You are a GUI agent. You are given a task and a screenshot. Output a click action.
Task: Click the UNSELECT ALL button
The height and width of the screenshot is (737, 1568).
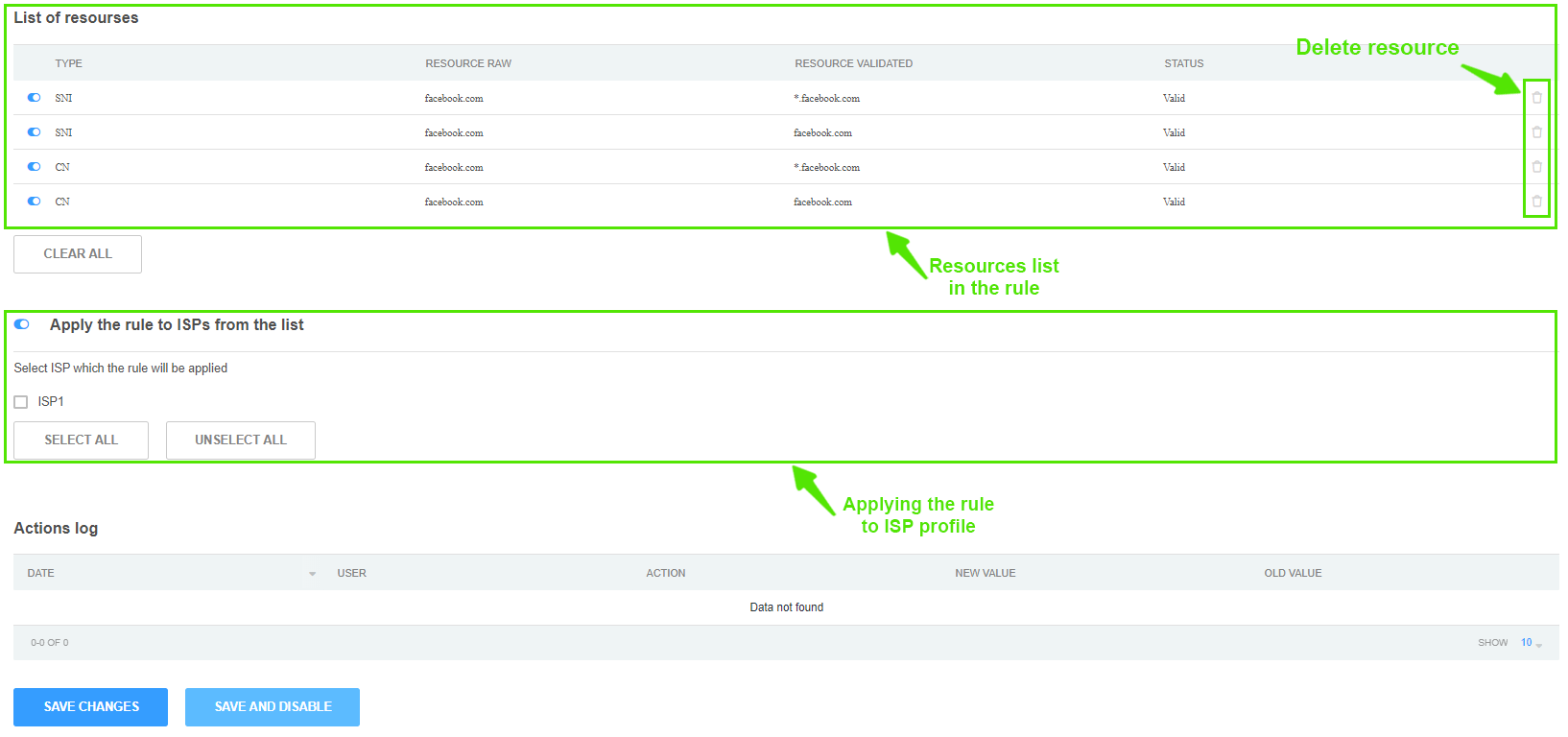click(x=240, y=440)
